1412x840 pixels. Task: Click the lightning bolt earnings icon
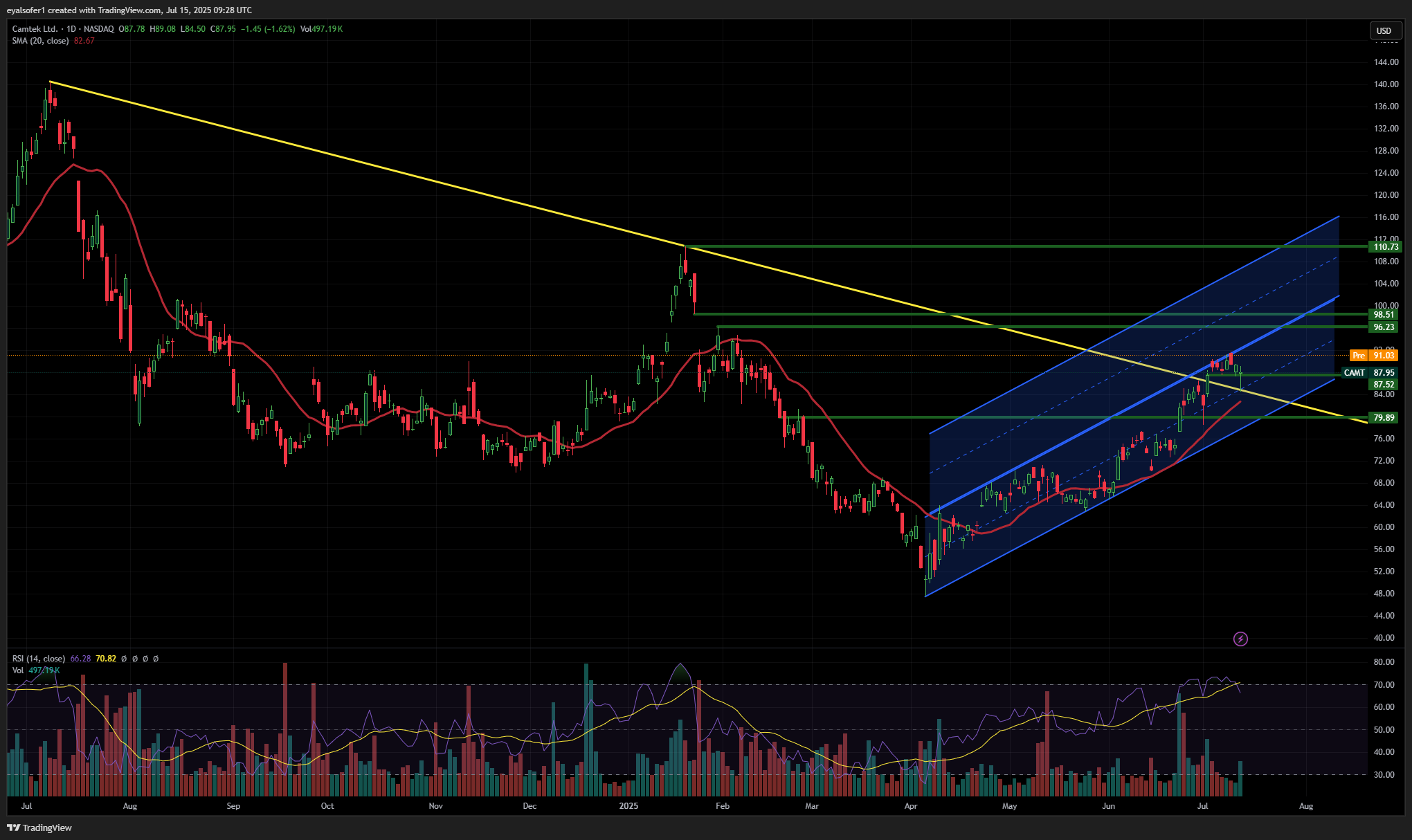1240,639
